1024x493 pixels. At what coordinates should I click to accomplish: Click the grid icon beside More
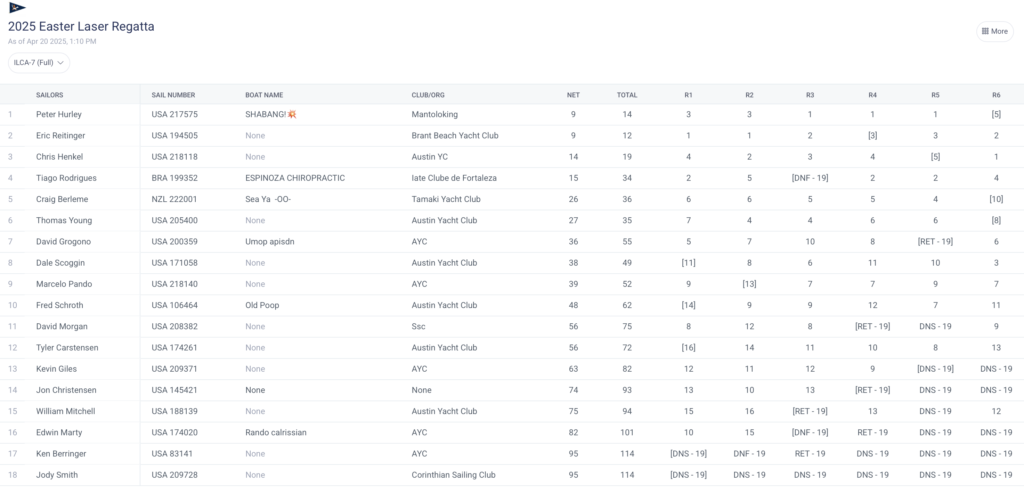point(985,31)
